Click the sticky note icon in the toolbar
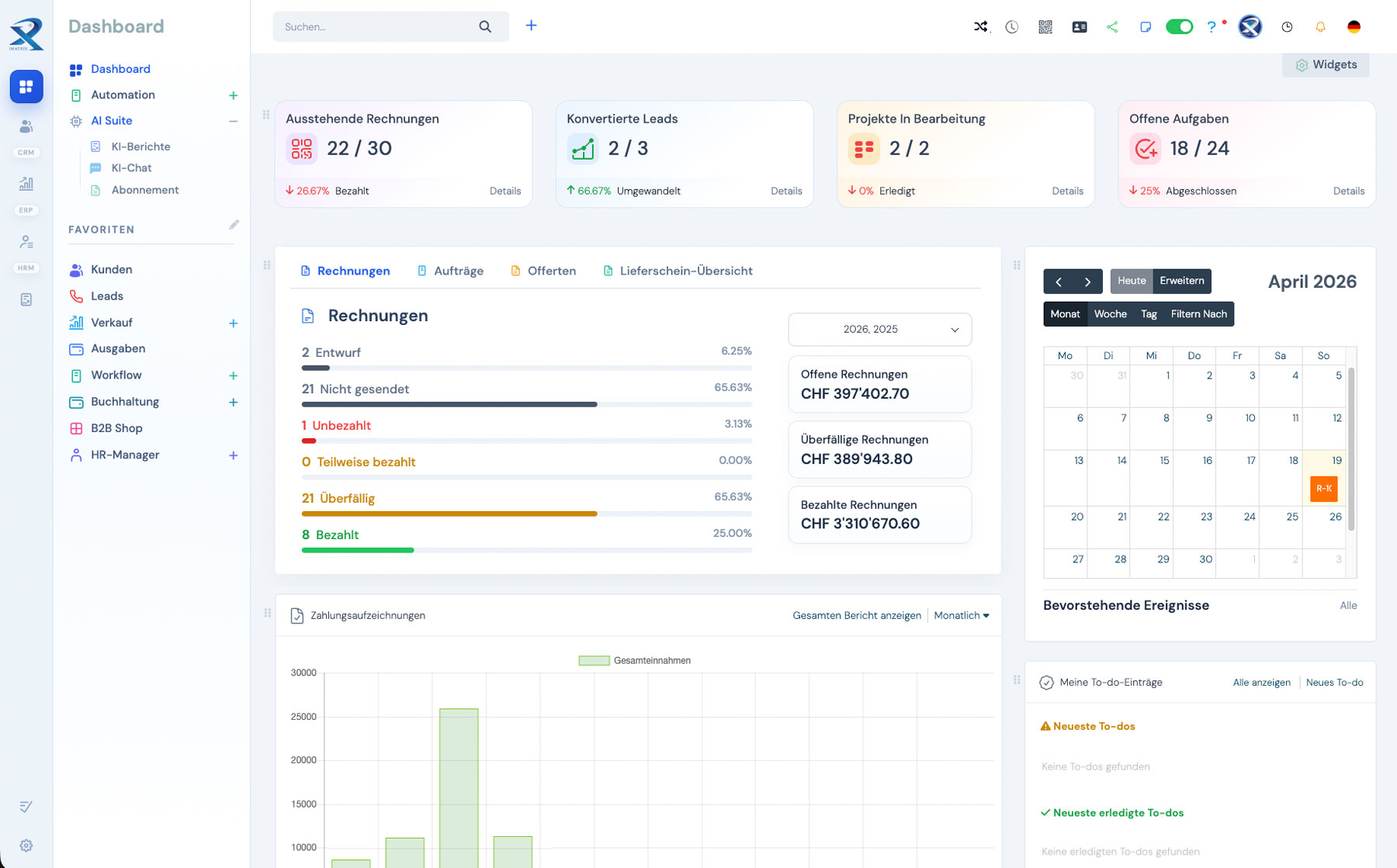The image size is (1397, 868). [x=1146, y=26]
